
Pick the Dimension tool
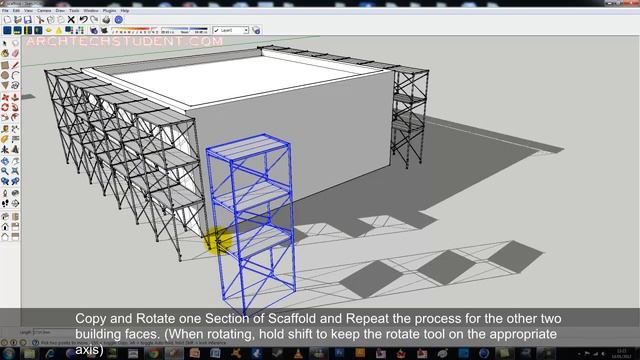[15, 129]
